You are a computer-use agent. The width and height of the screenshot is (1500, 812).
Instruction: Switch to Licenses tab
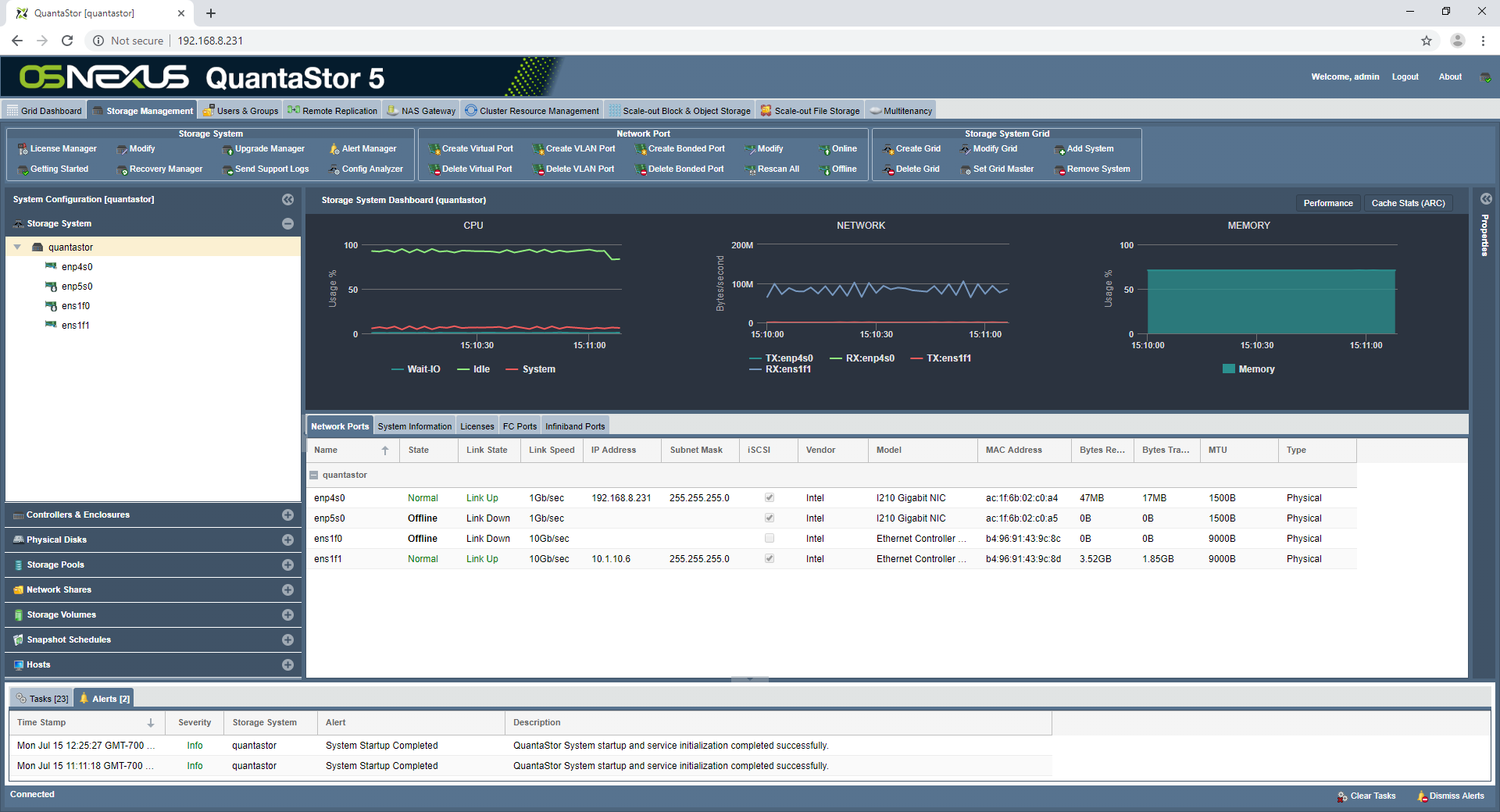point(477,426)
